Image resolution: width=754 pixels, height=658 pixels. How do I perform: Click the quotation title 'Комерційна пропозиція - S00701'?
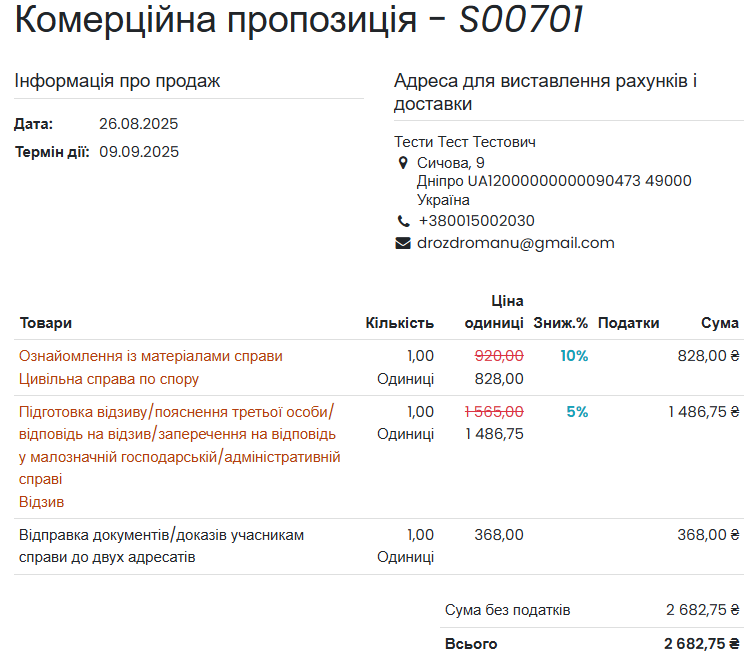click(x=299, y=21)
